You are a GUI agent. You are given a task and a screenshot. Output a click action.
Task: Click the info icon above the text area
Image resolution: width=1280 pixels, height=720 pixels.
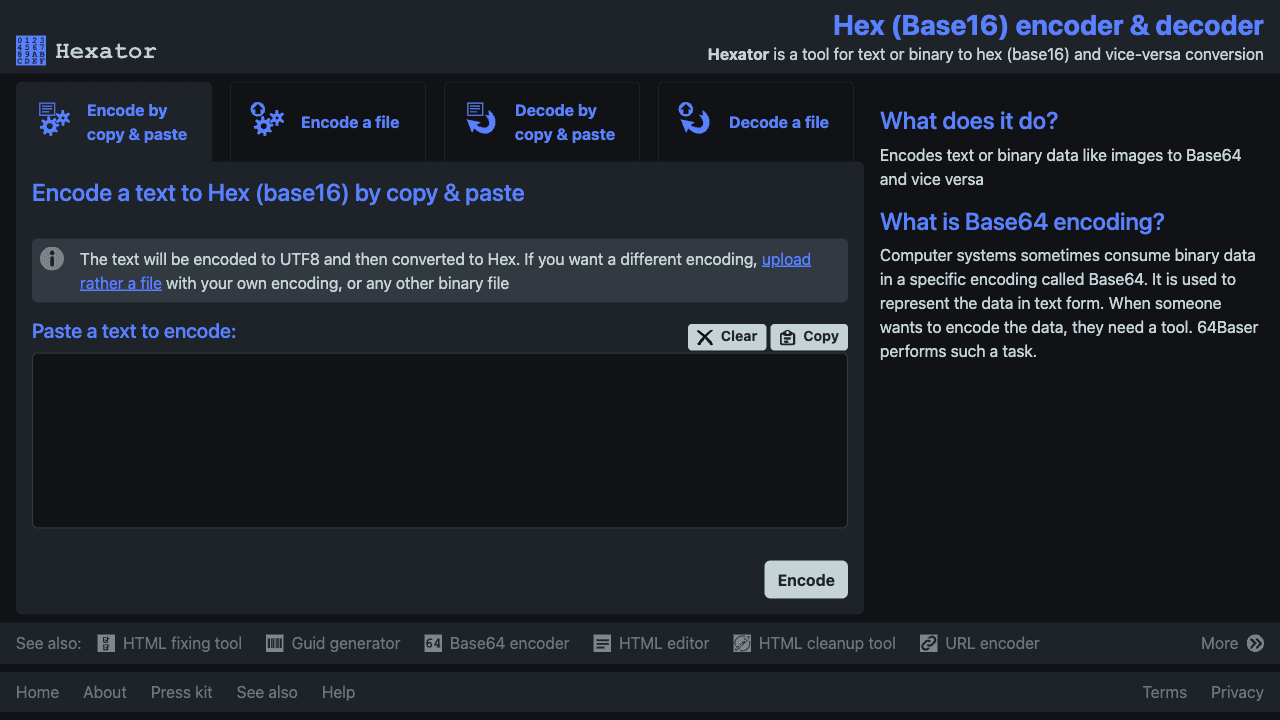coord(52,258)
